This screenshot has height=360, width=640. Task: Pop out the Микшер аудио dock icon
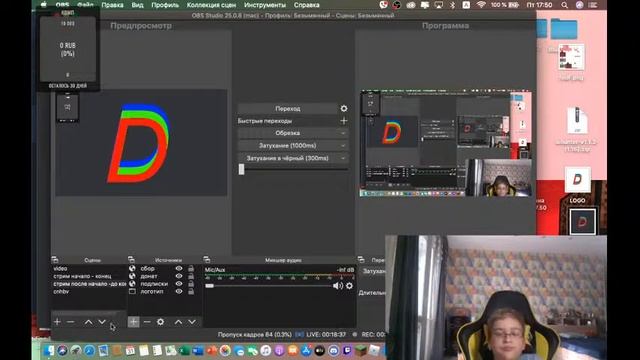[207, 260]
